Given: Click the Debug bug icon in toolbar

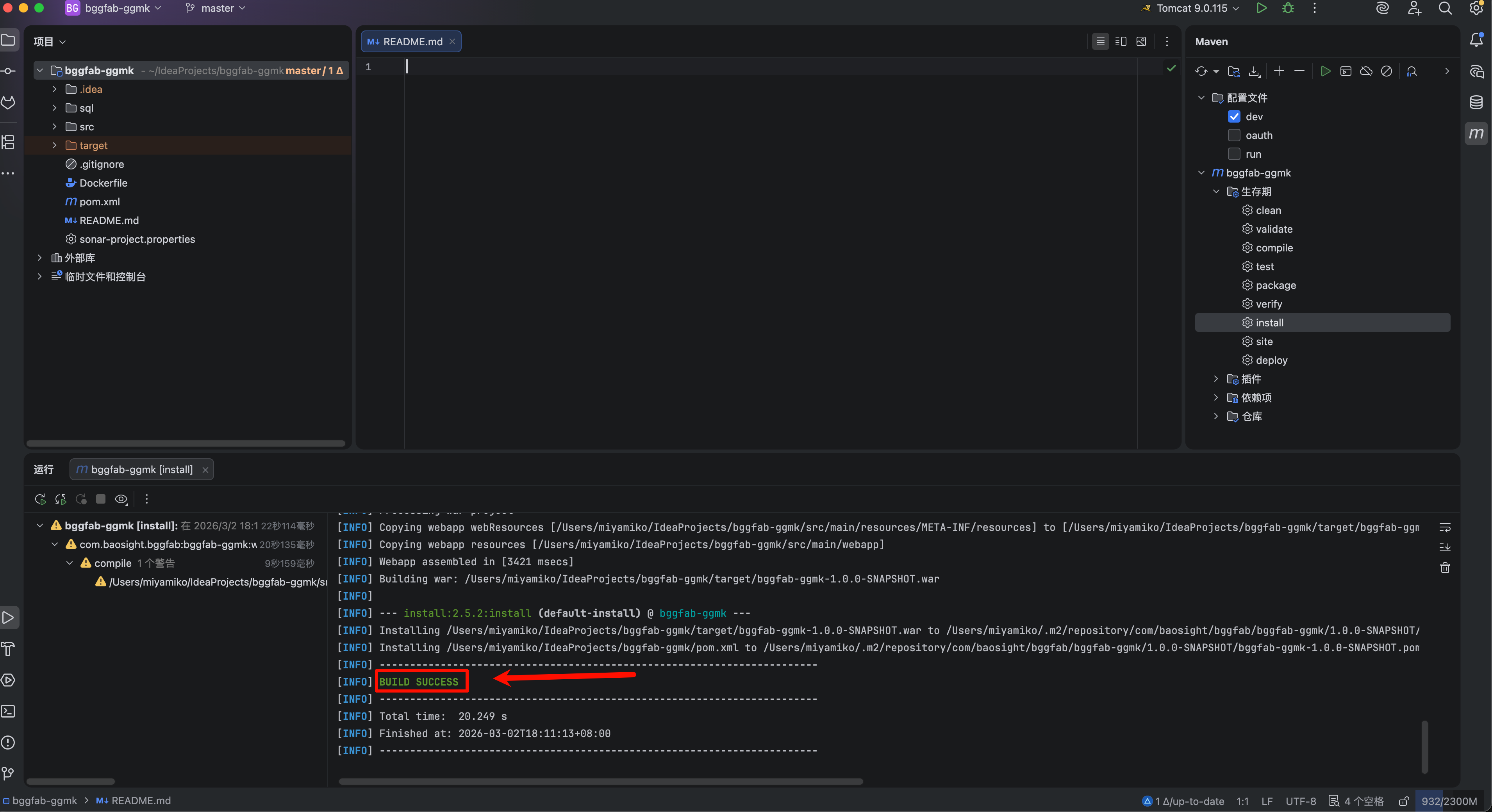Looking at the screenshot, I should (x=1288, y=8).
